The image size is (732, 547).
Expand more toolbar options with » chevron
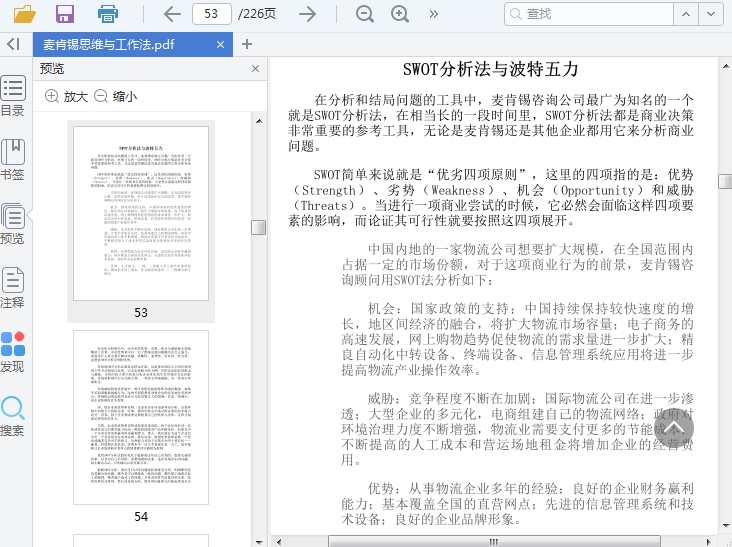coord(434,14)
